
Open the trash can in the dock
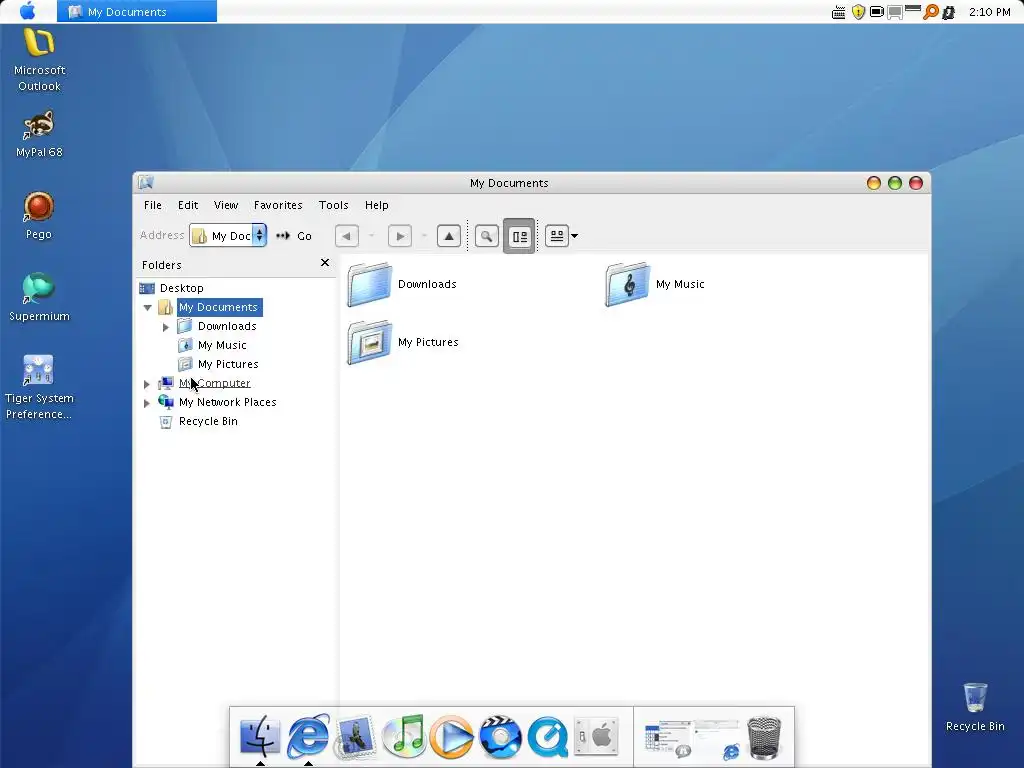(x=763, y=738)
